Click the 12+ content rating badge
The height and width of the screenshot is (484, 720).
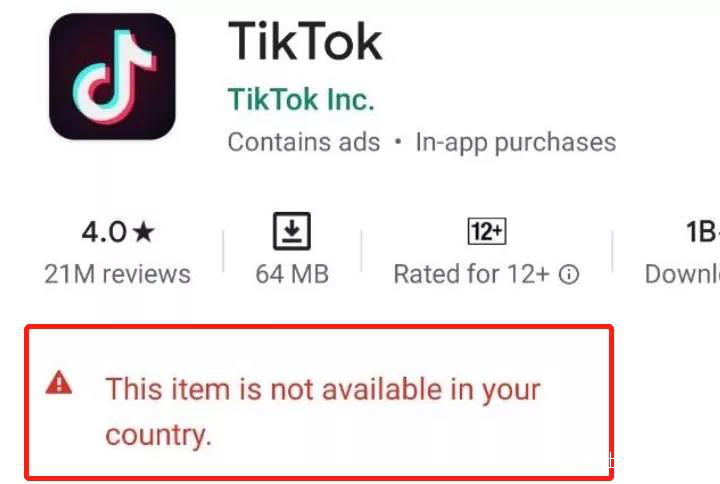click(x=487, y=231)
